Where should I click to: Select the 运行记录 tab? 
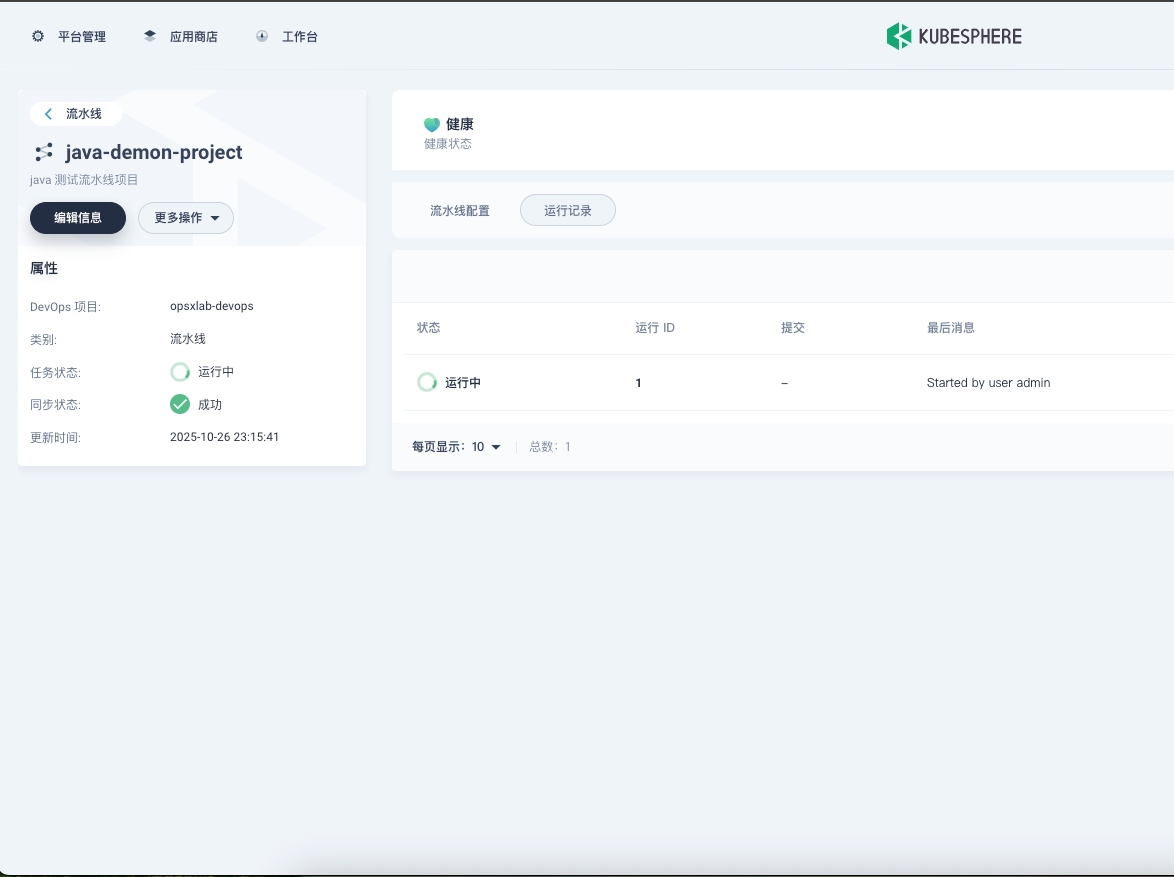[x=568, y=211]
